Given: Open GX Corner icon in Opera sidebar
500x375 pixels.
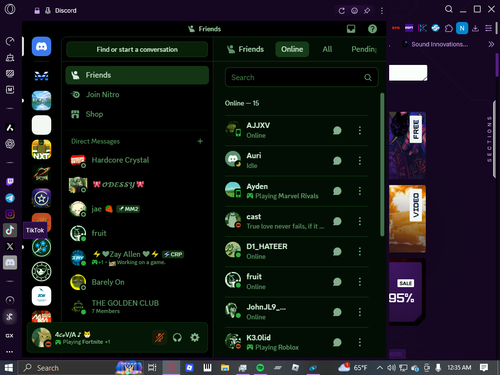Looking at the screenshot, I should click(10, 336).
